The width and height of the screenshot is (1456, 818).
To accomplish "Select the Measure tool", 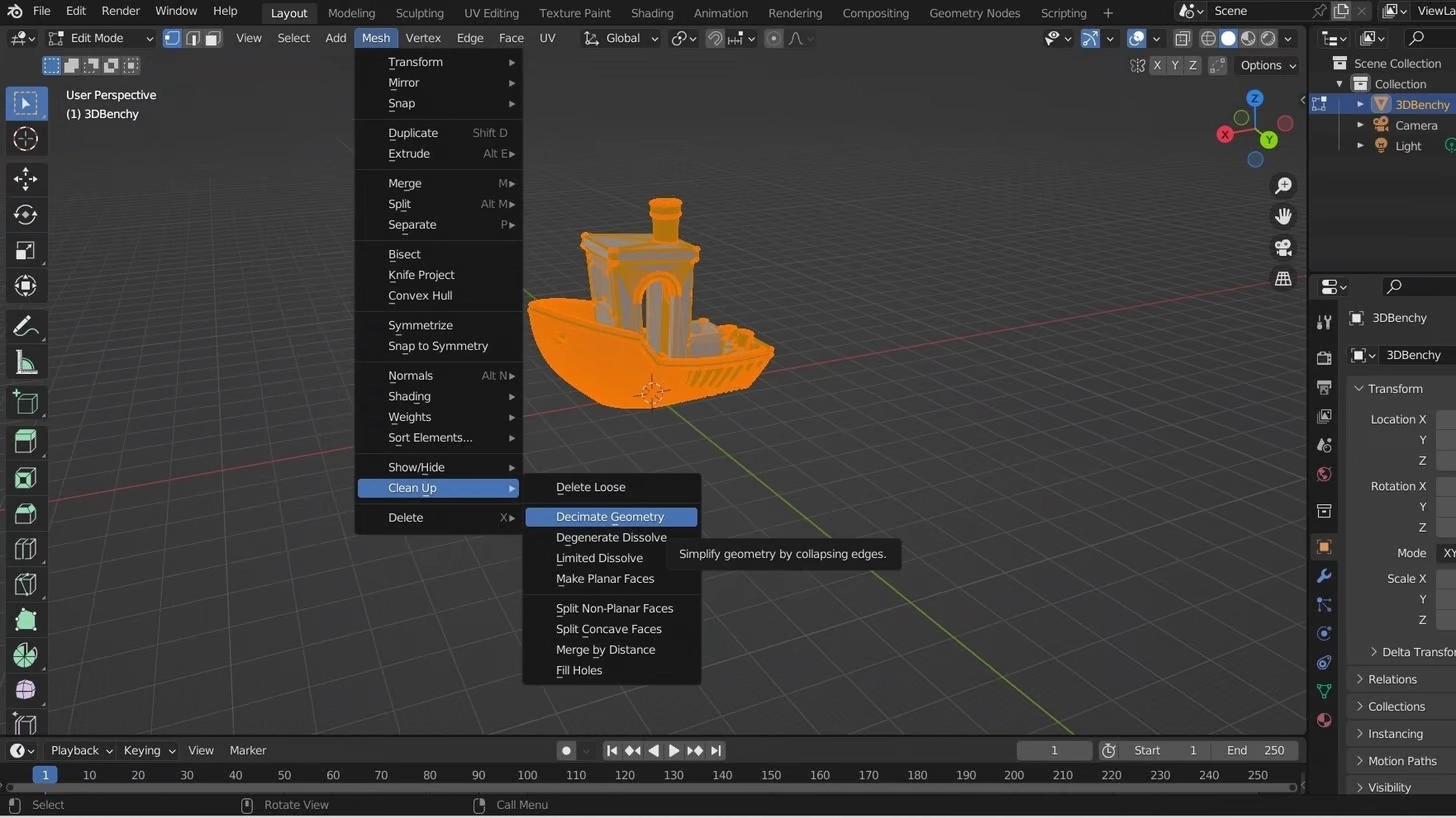I will [25, 363].
